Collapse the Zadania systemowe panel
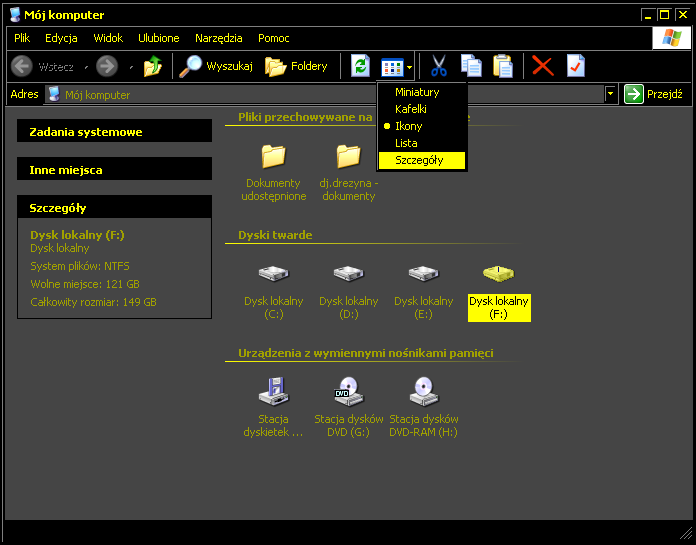This screenshot has width=696, height=545. [x=114, y=132]
